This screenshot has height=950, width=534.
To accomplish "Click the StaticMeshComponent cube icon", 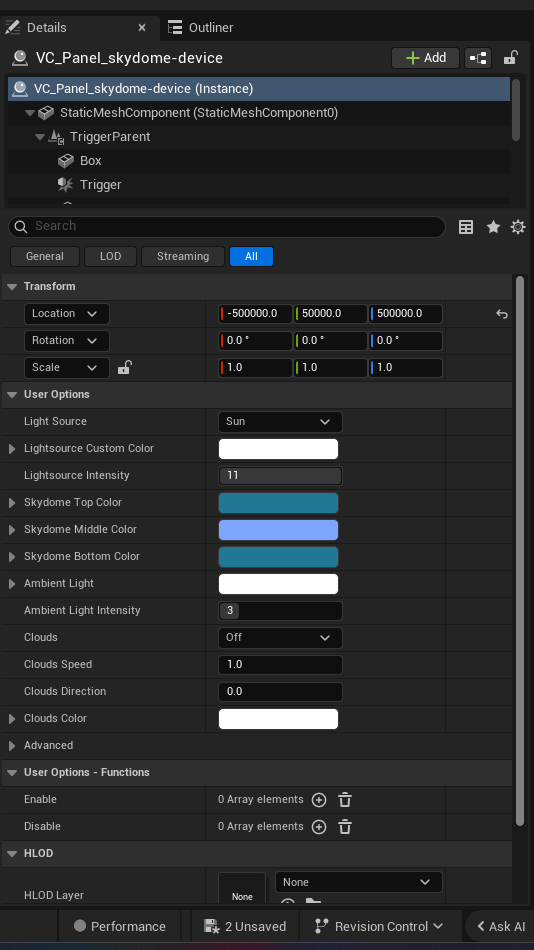I will (46, 113).
